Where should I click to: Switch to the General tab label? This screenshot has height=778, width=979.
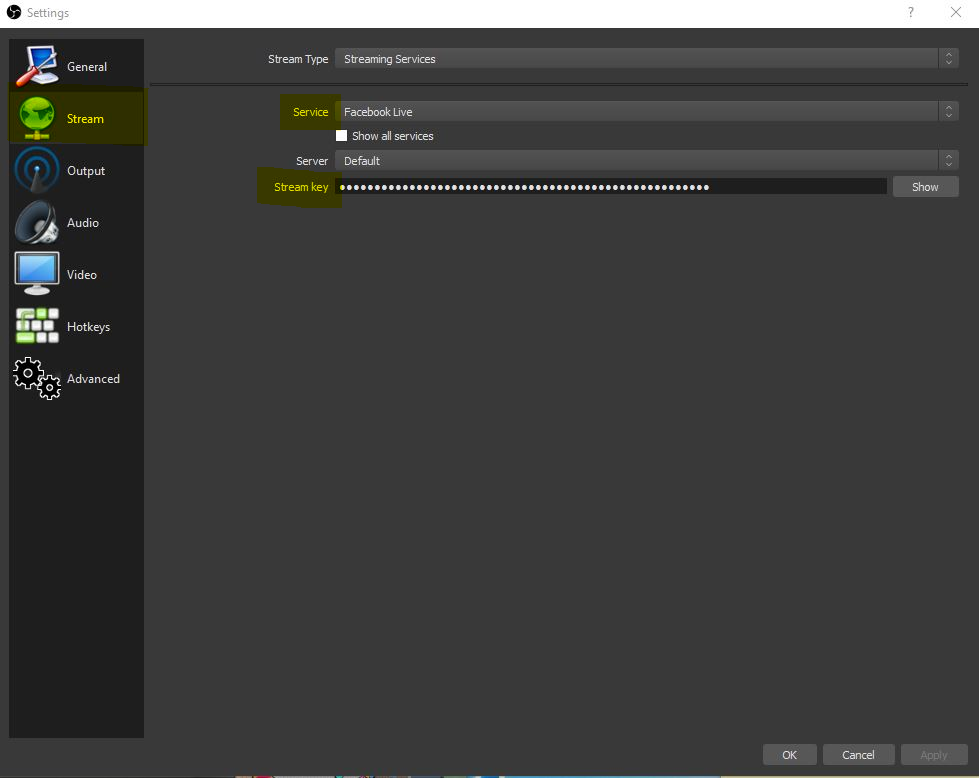pyautogui.click(x=87, y=67)
